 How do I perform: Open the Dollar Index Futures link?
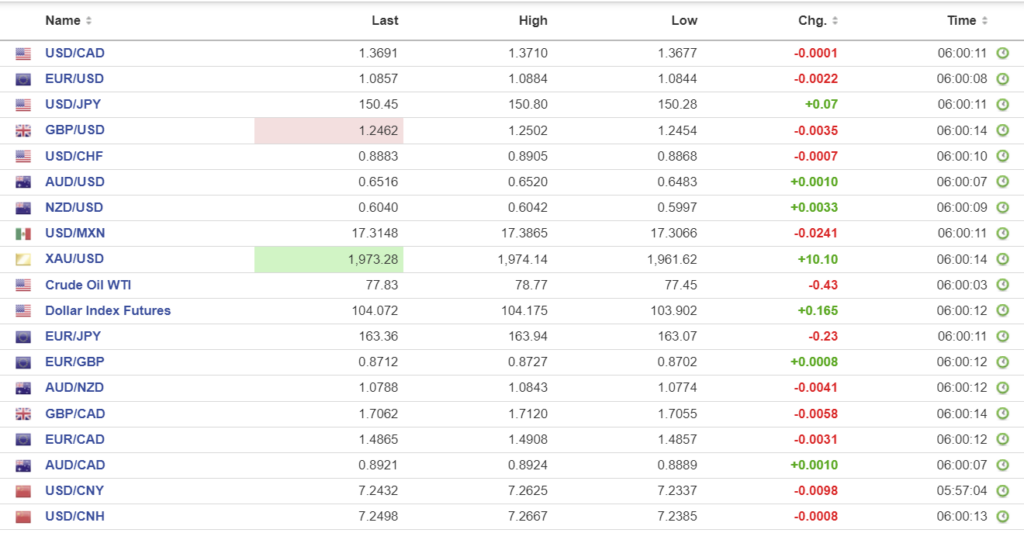tap(108, 311)
